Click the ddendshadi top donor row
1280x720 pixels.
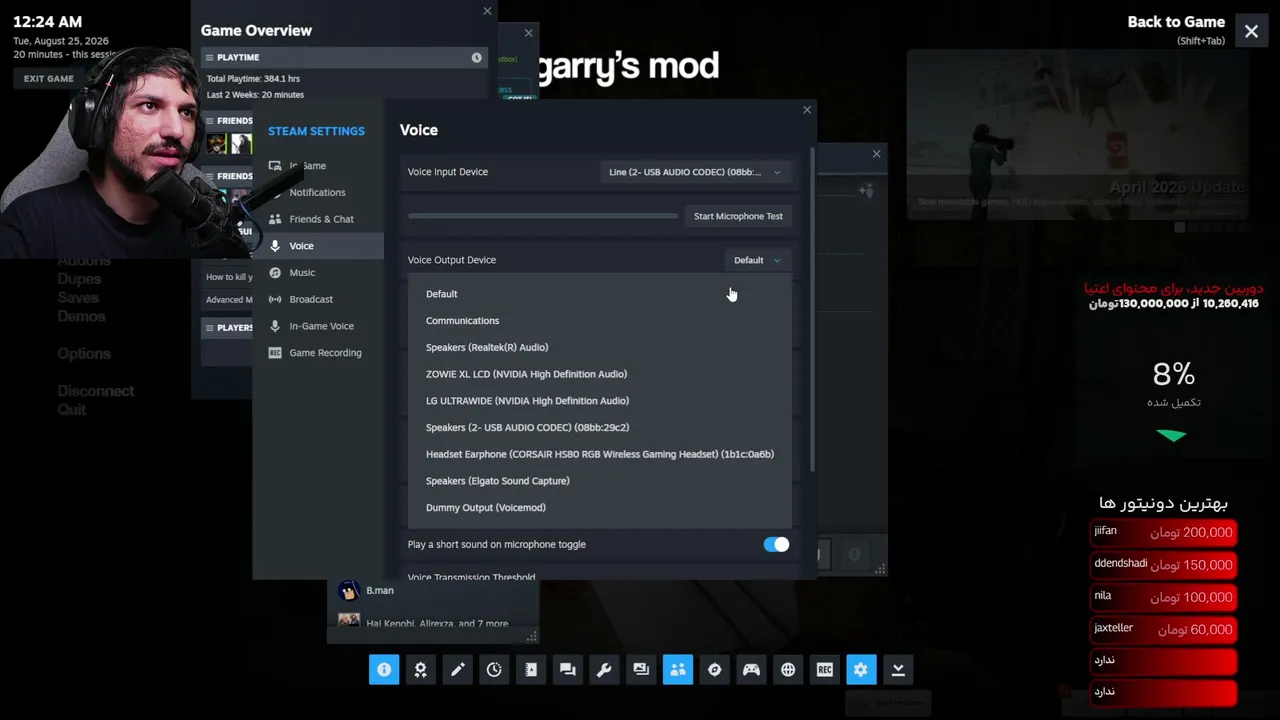(1163, 565)
